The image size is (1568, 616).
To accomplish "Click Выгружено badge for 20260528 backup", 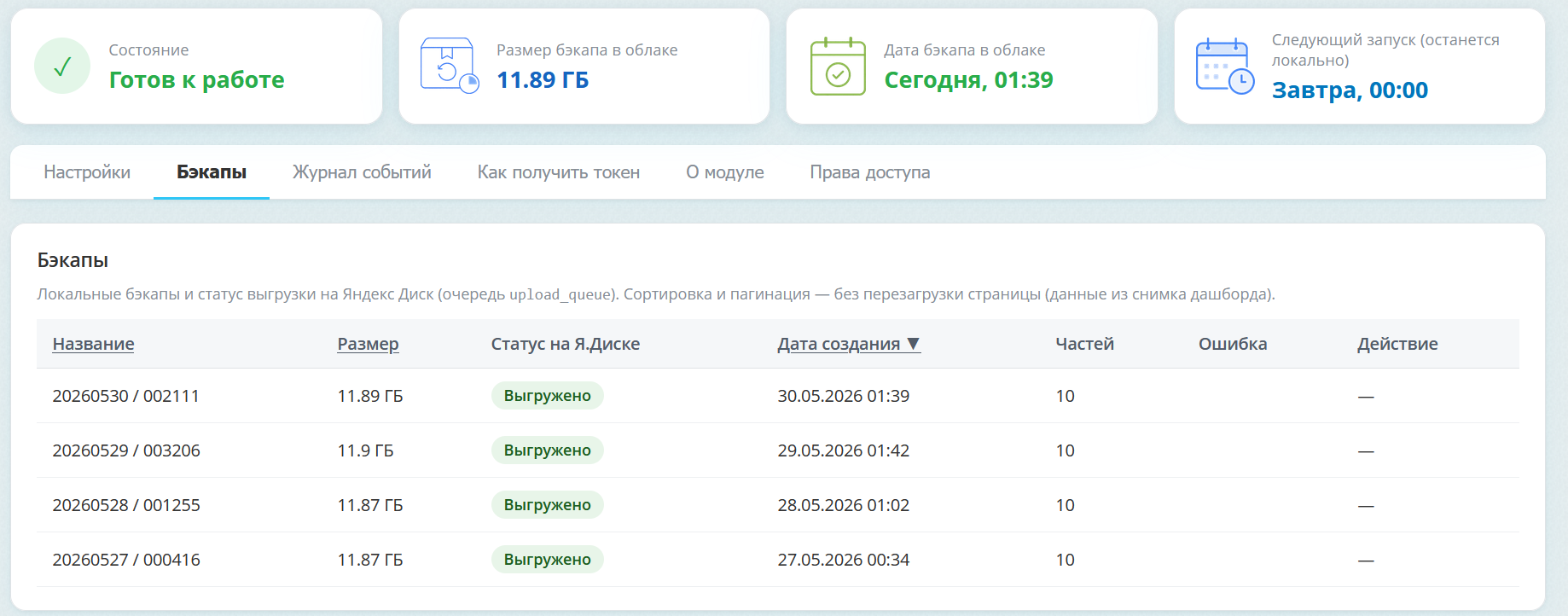I will pos(547,505).
